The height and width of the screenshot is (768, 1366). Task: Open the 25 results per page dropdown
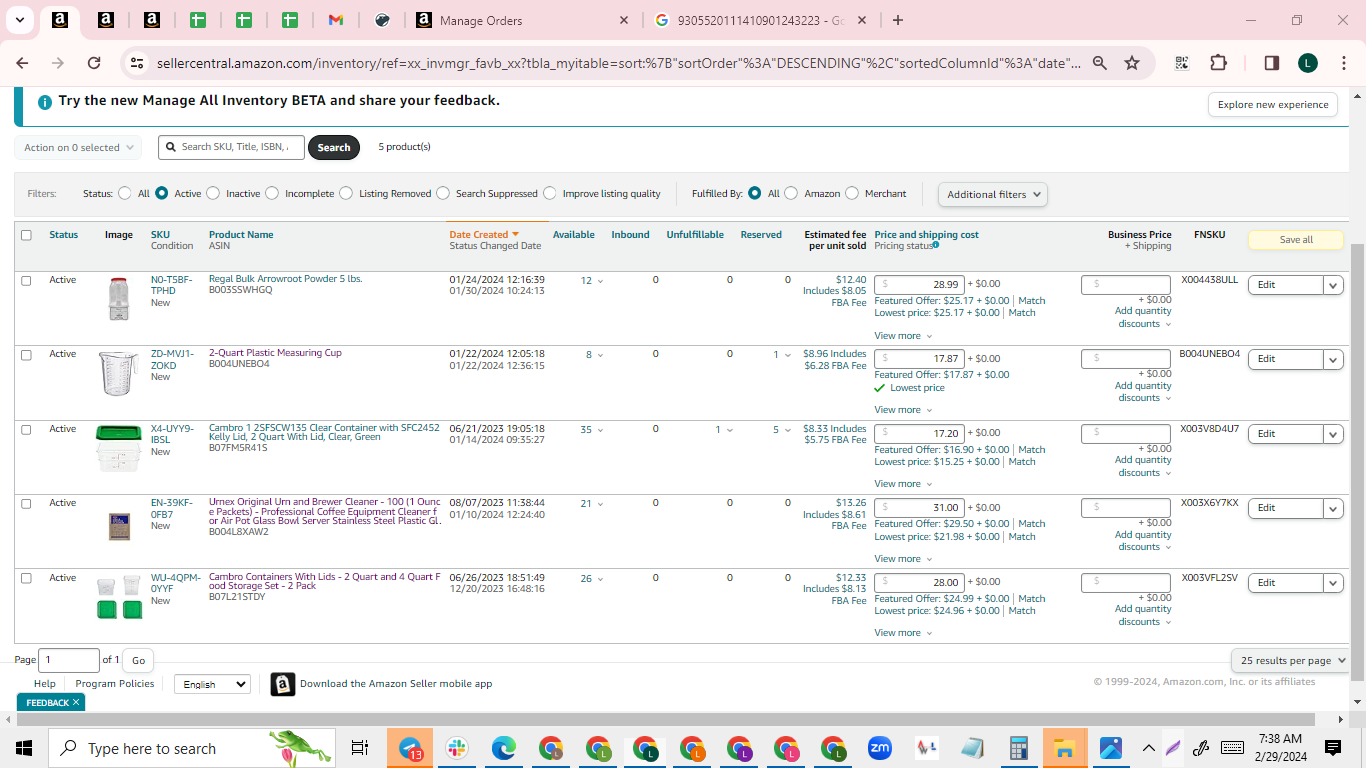point(1290,660)
